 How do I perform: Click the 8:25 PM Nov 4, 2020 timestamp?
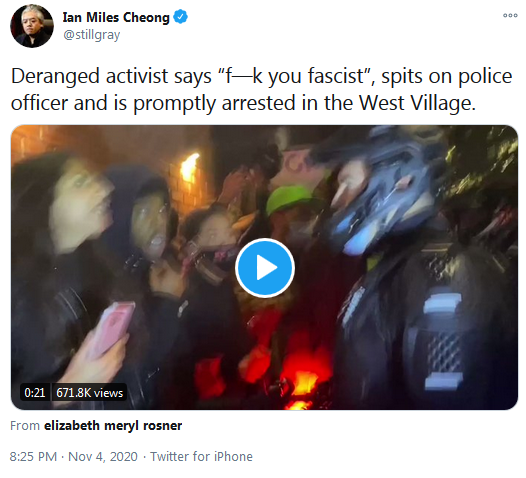point(73,457)
